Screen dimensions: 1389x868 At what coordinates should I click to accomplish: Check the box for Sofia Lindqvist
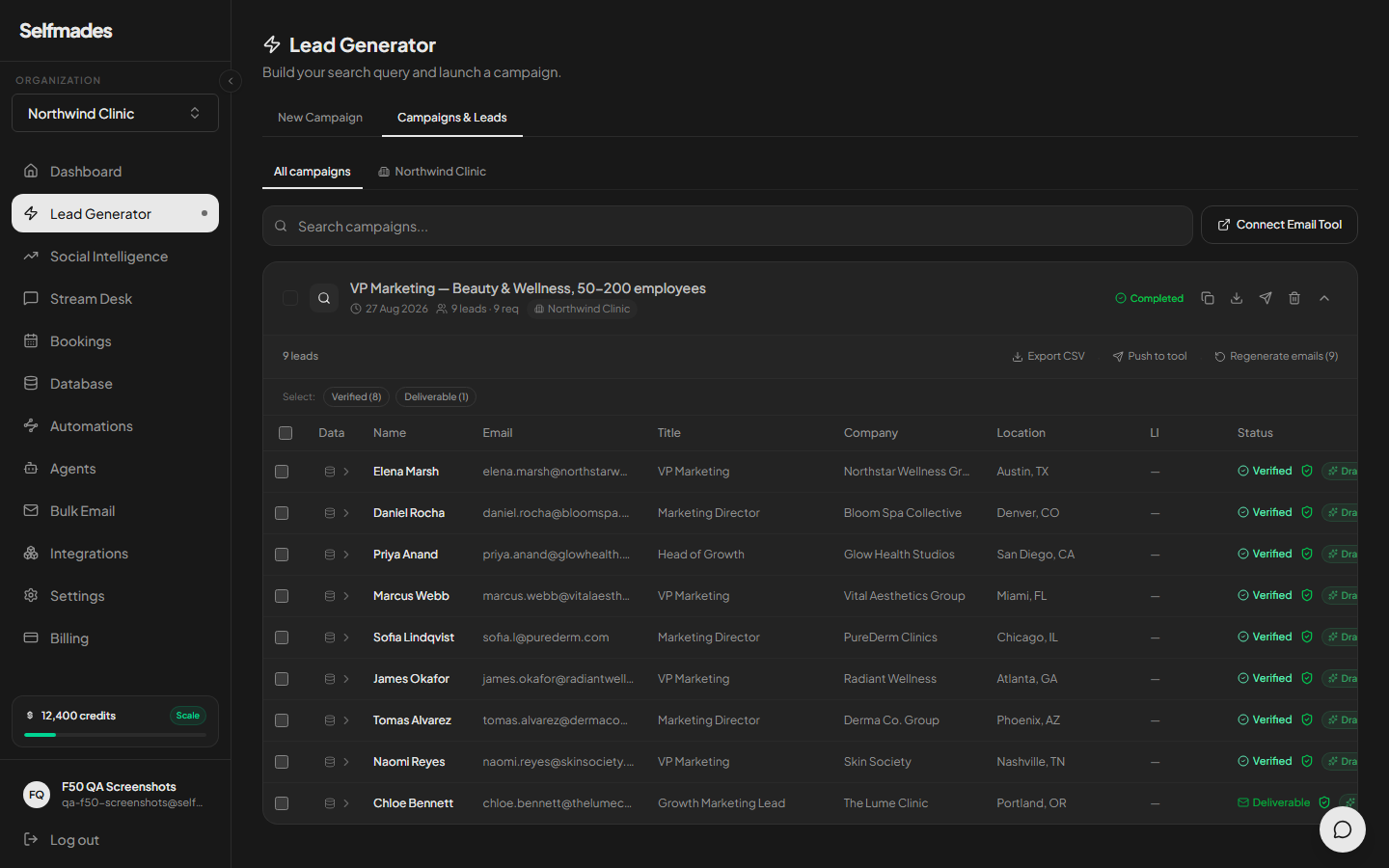(282, 637)
